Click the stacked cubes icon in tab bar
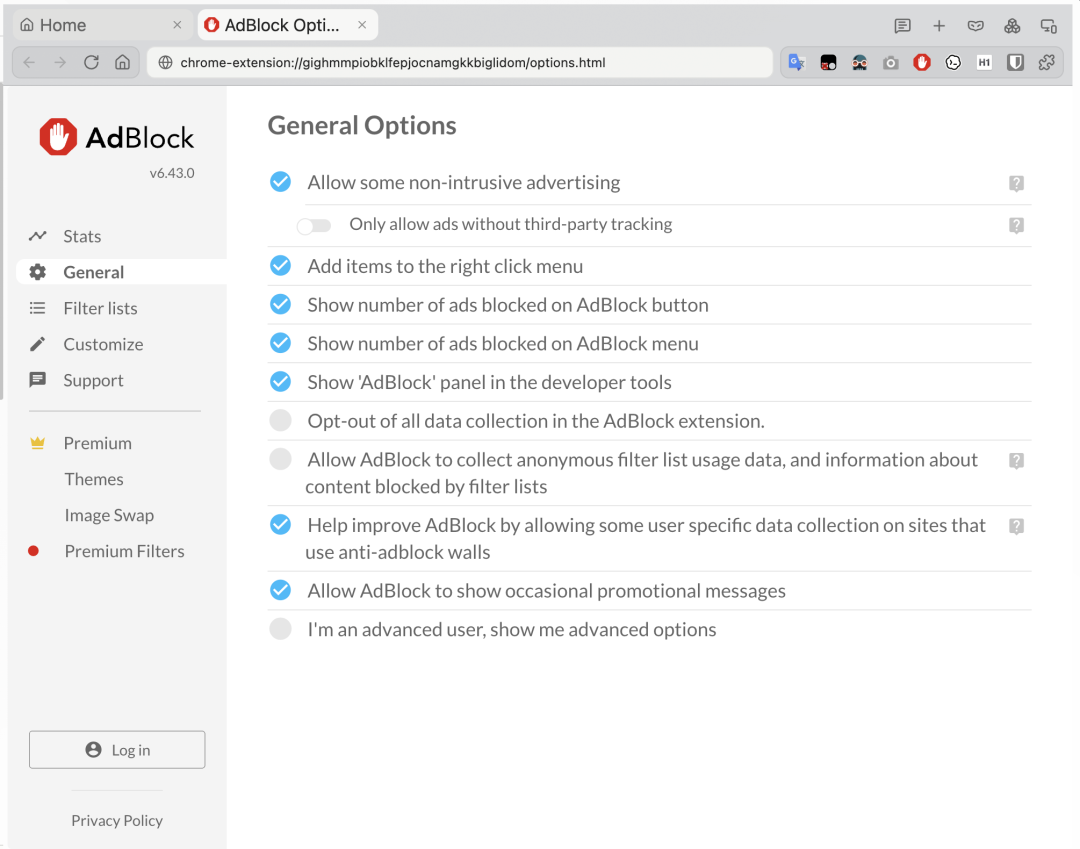The width and height of the screenshot is (1080, 849). (1012, 25)
